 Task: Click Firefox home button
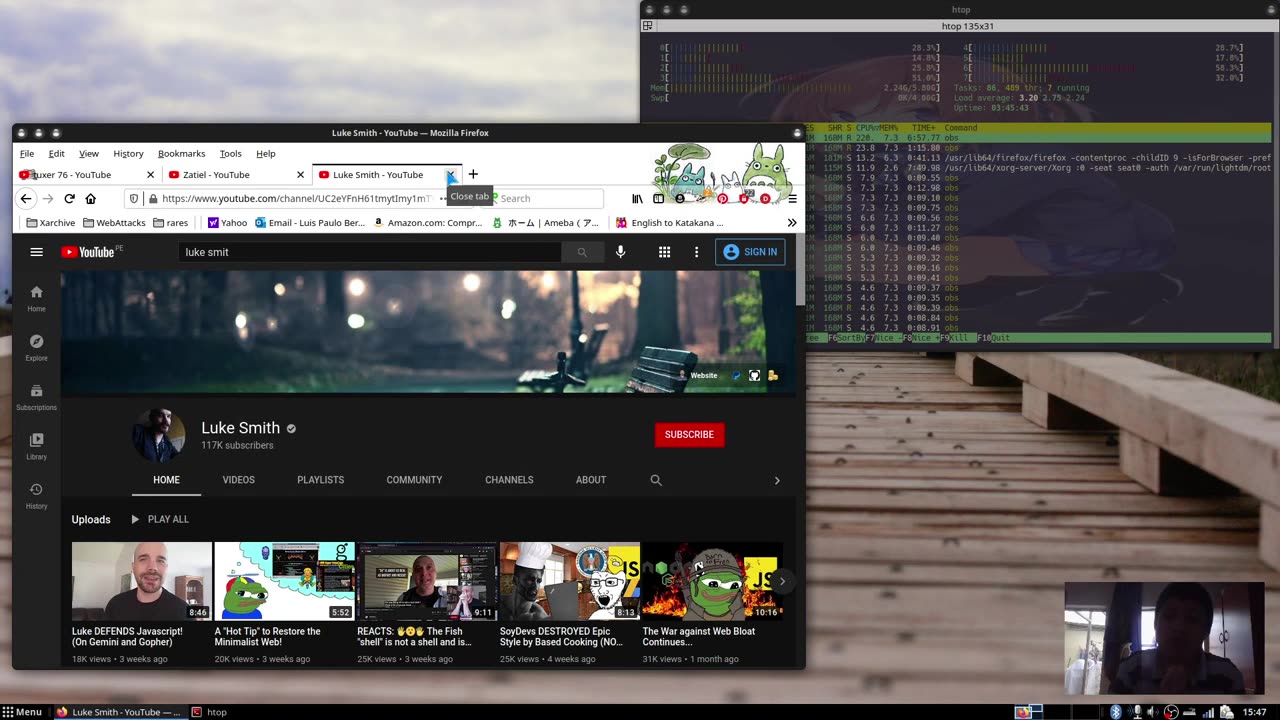coord(90,198)
